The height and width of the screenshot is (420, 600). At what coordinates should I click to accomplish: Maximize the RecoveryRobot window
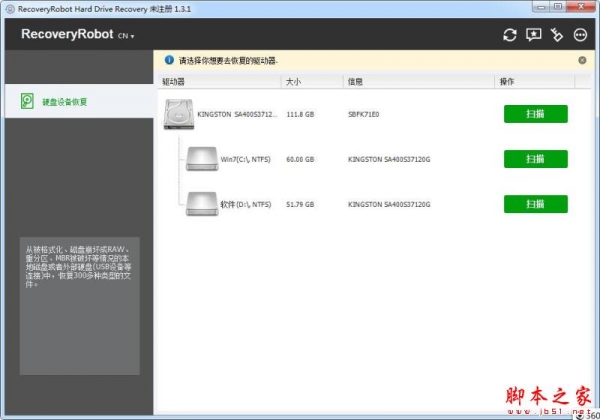point(558,7)
